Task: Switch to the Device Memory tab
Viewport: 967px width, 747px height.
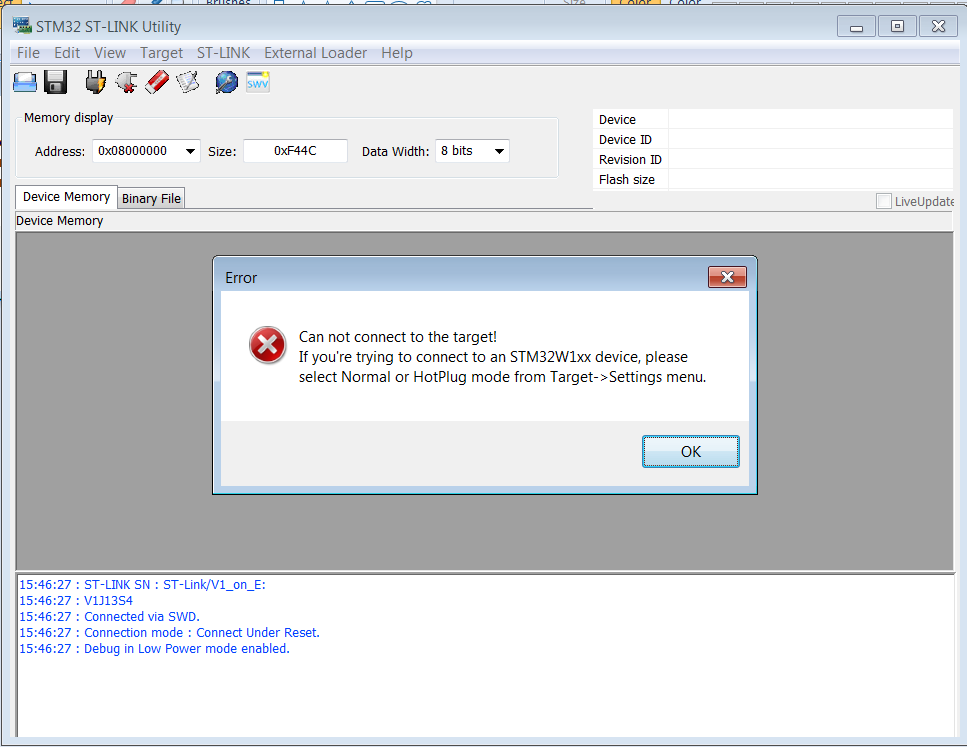Action: [x=67, y=197]
